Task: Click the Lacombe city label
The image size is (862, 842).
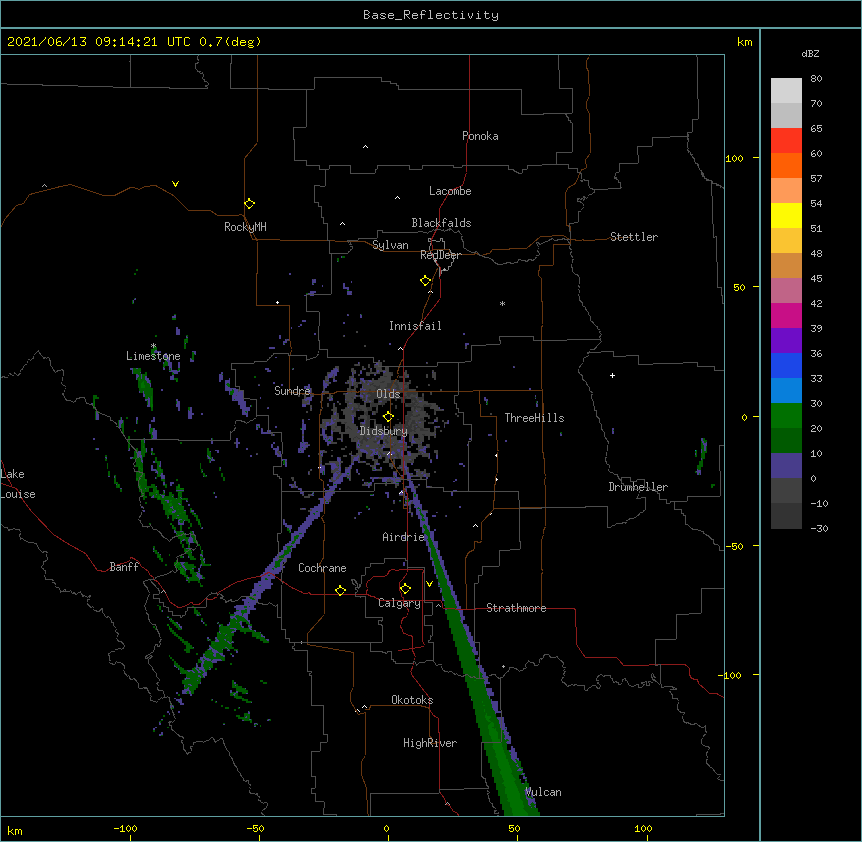Action: point(450,191)
